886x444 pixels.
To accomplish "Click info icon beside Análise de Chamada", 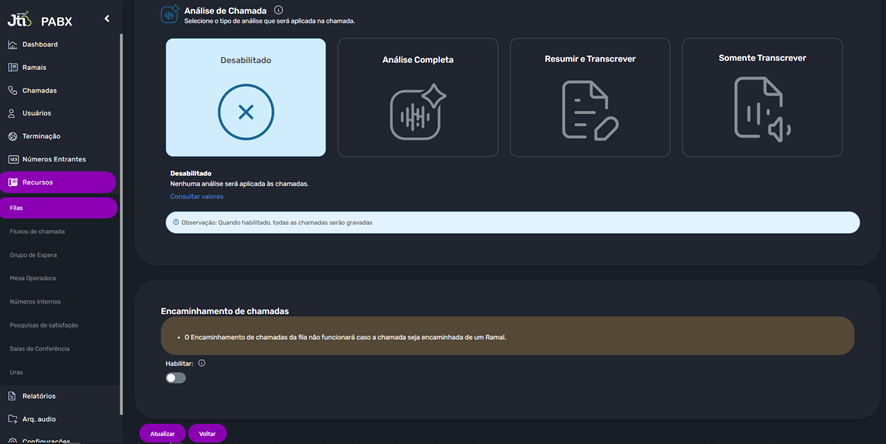I will [278, 10].
